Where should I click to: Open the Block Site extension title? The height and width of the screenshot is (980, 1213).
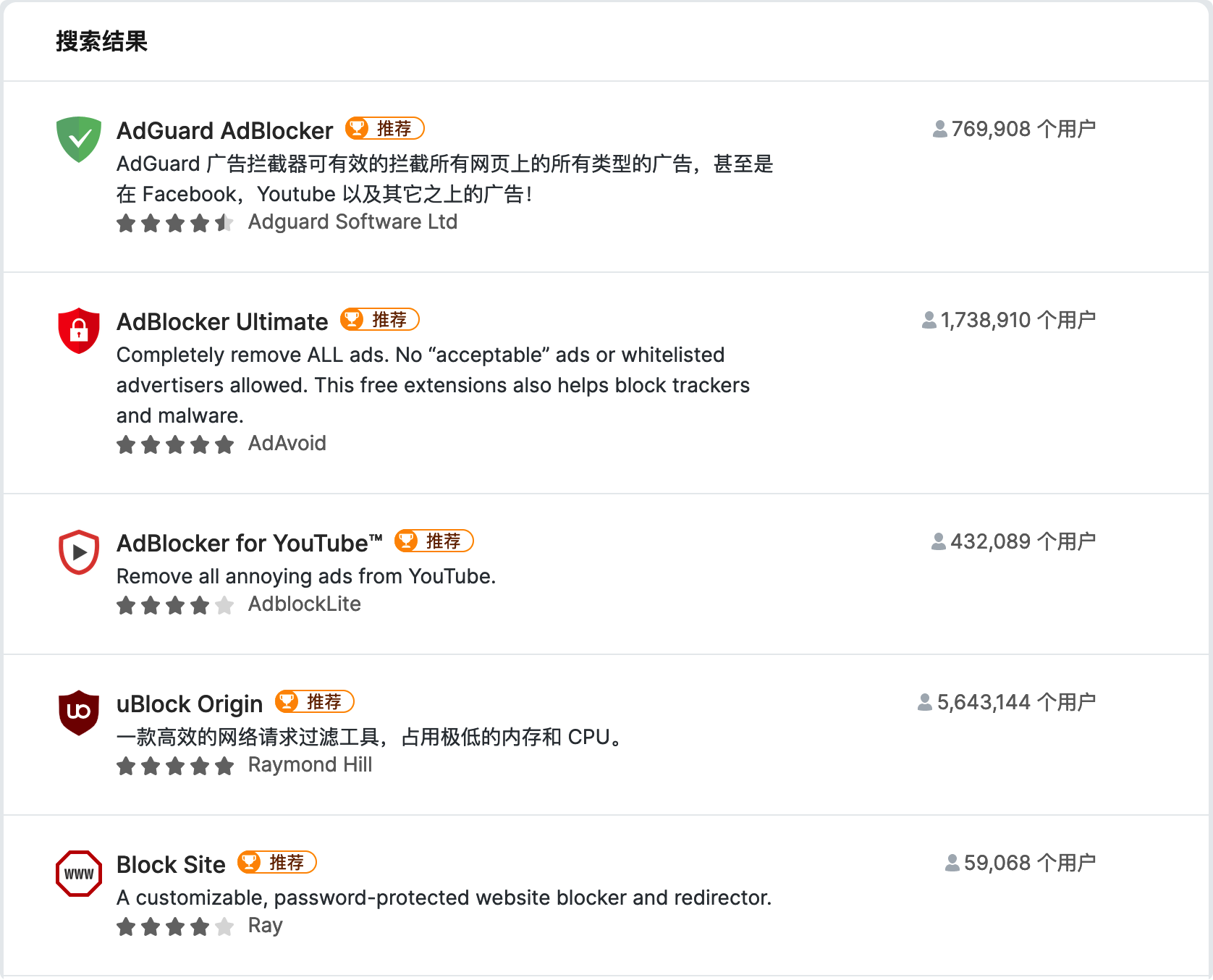tap(171, 864)
